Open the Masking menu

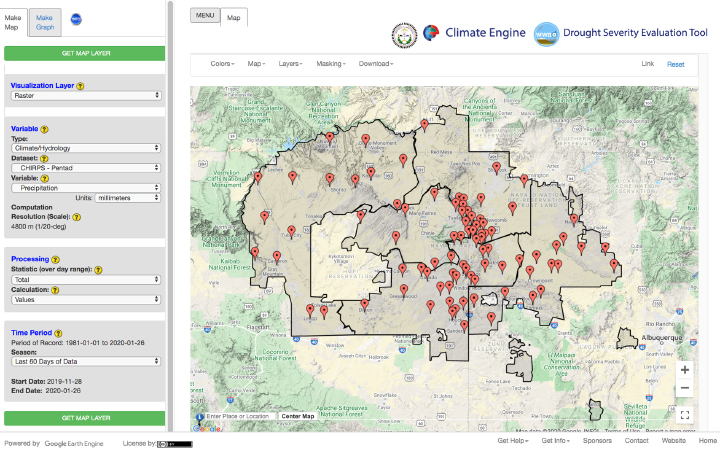click(x=330, y=64)
